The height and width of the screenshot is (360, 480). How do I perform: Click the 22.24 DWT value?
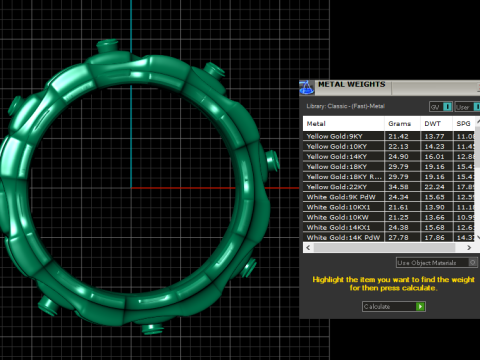point(434,187)
